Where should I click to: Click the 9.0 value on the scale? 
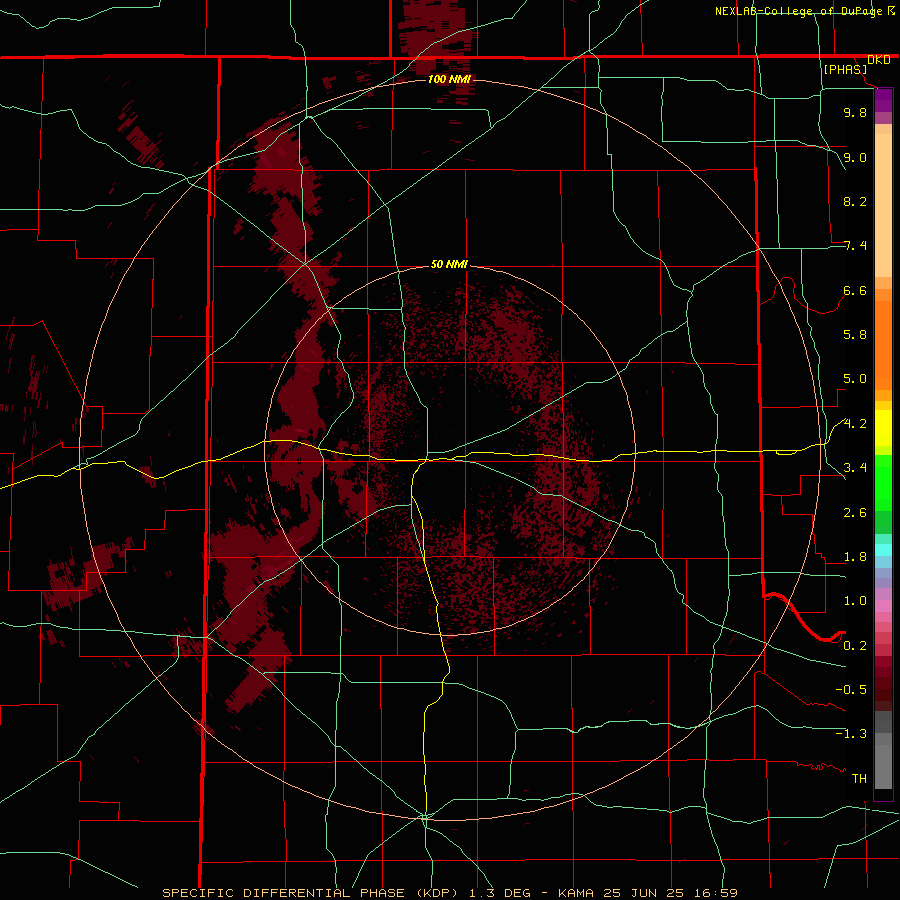pyautogui.click(x=855, y=158)
